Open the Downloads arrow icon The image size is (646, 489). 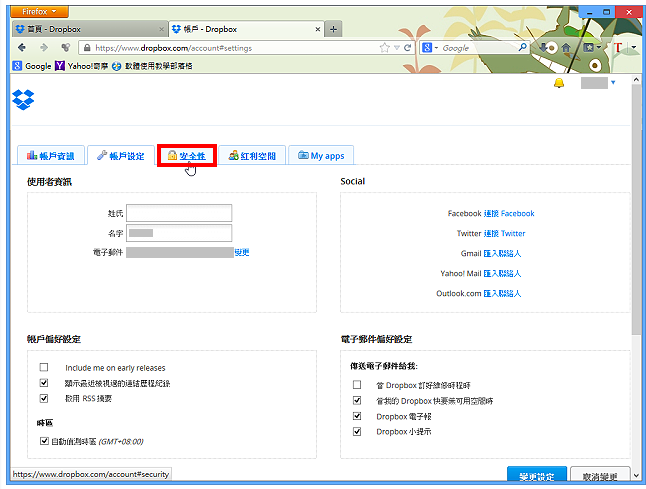point(543,48)
